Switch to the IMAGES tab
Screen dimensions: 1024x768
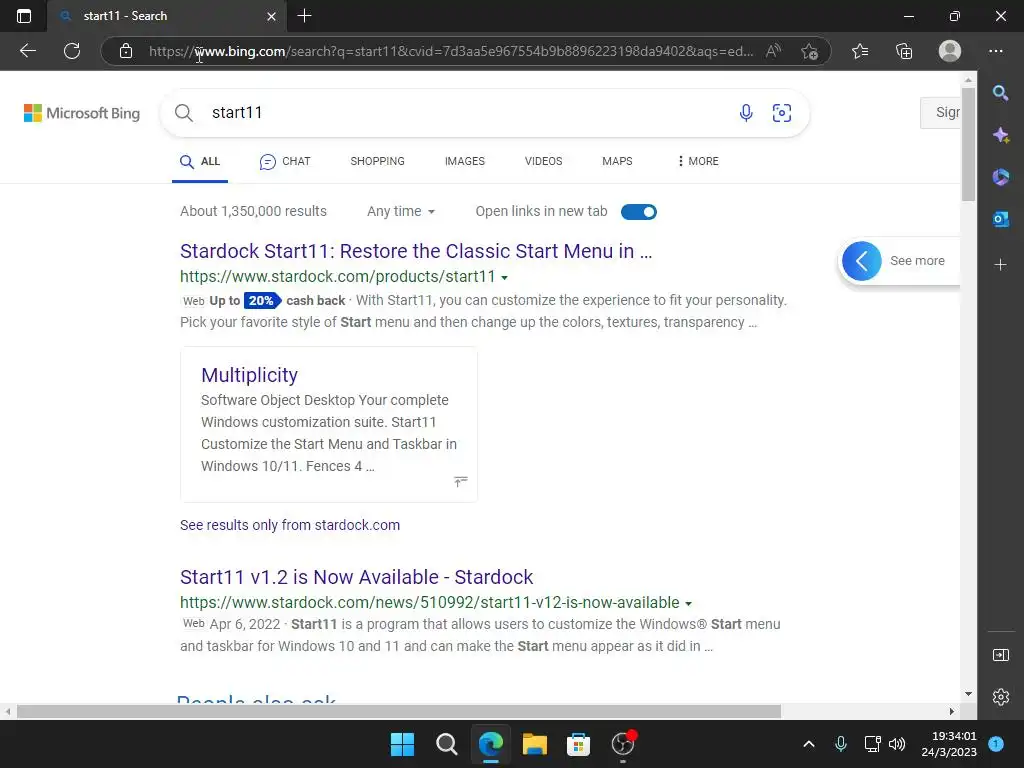tap(465, 161)
